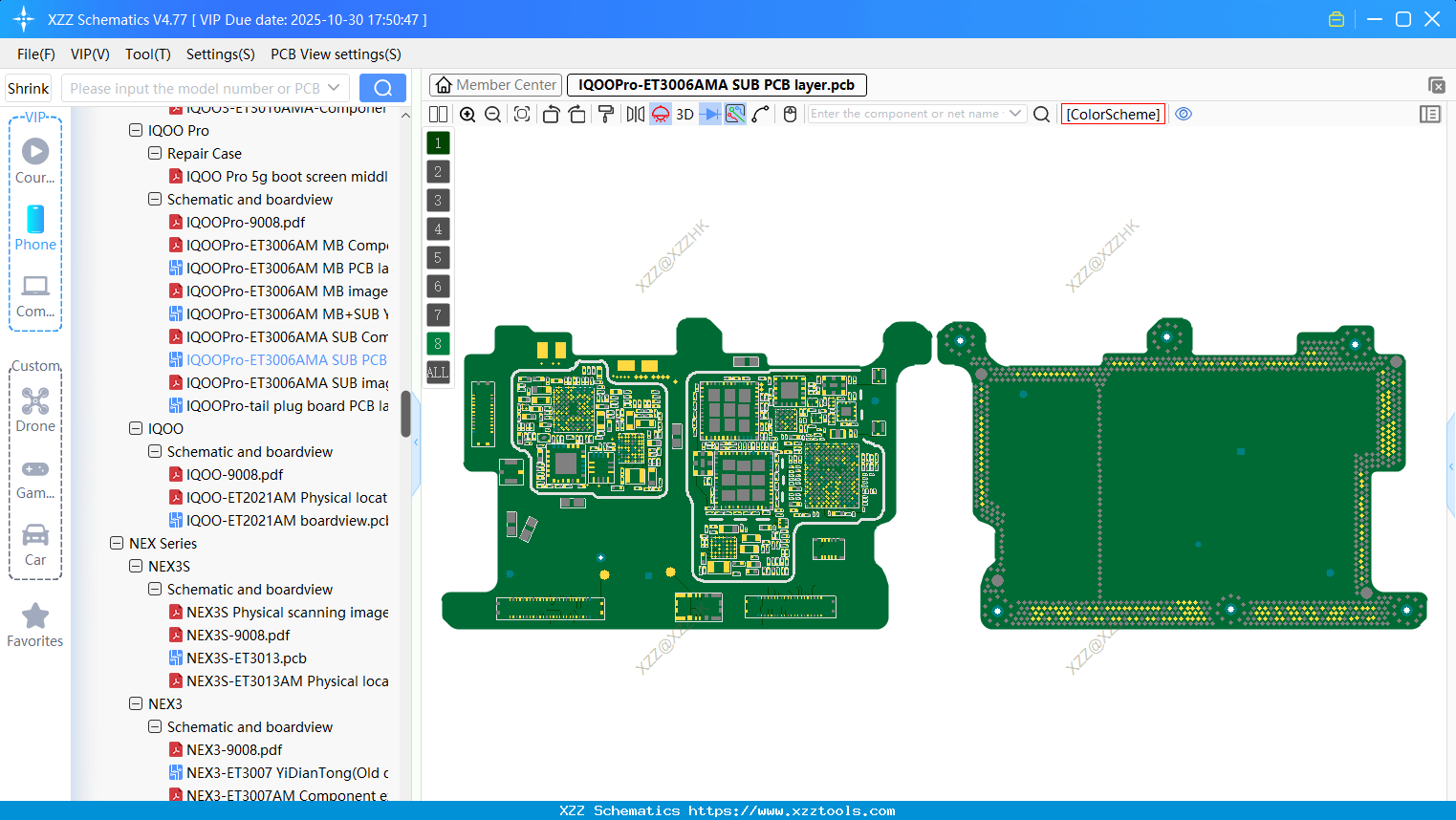Viewport: 1456px width, 820px height.
Task: Toggle the curve measurement tool
Action: point(760,114)
